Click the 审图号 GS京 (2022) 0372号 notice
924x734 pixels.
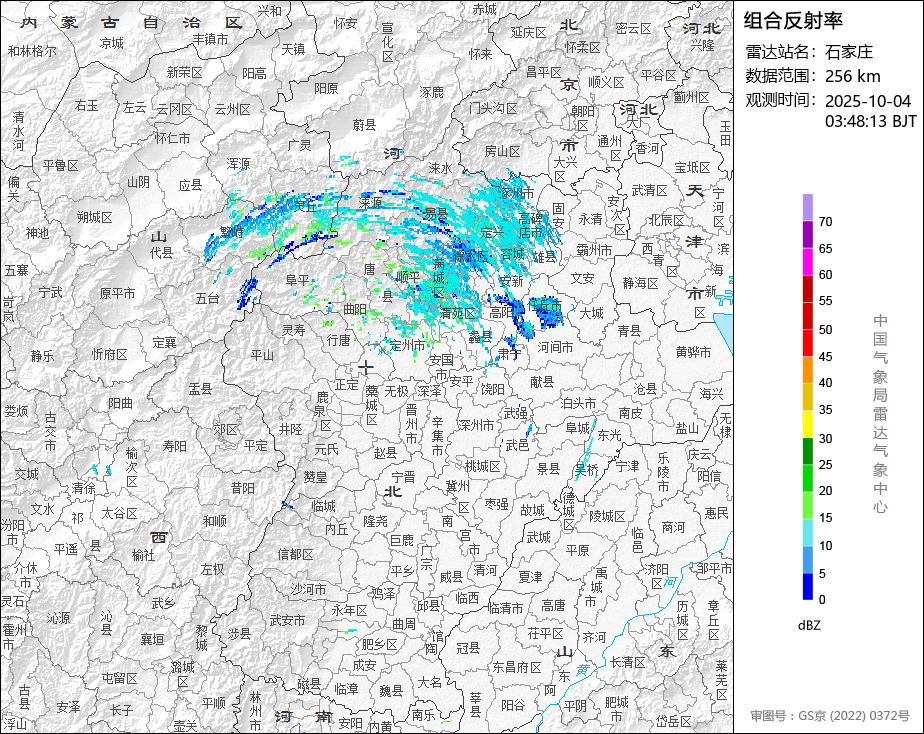pos(830,716)
